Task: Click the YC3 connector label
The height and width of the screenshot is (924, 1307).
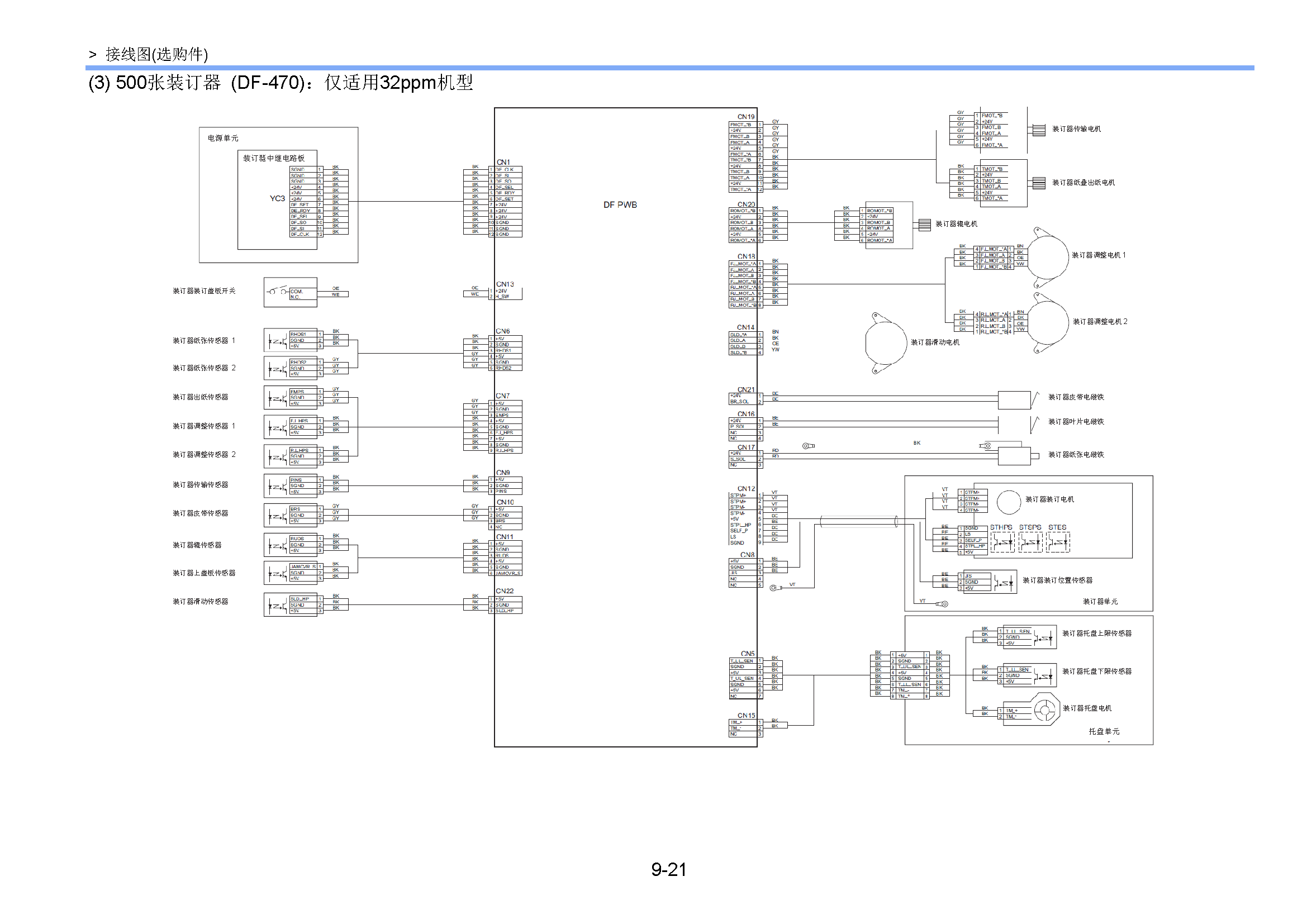Action: point(277,198)
